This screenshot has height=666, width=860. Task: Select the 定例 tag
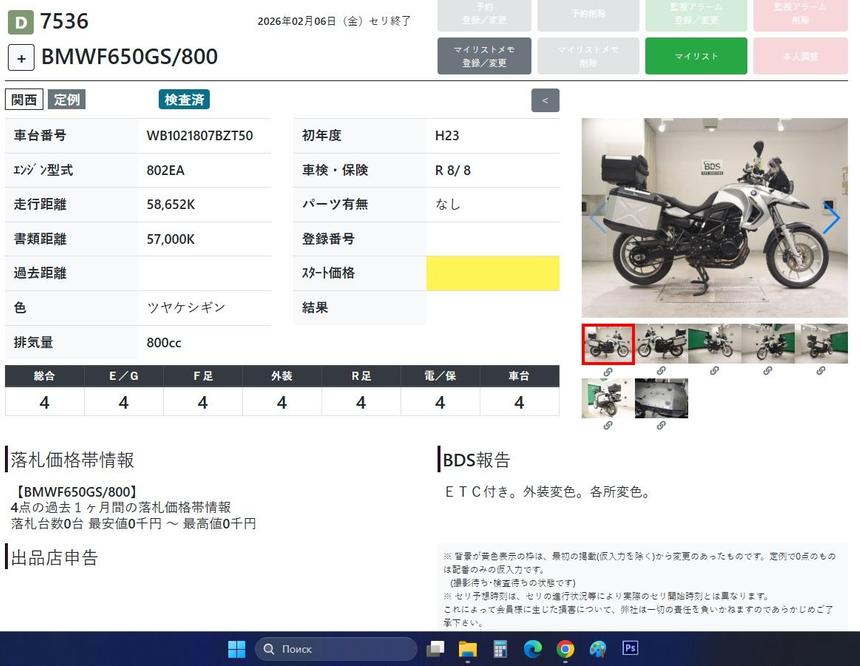coord(67,99)
